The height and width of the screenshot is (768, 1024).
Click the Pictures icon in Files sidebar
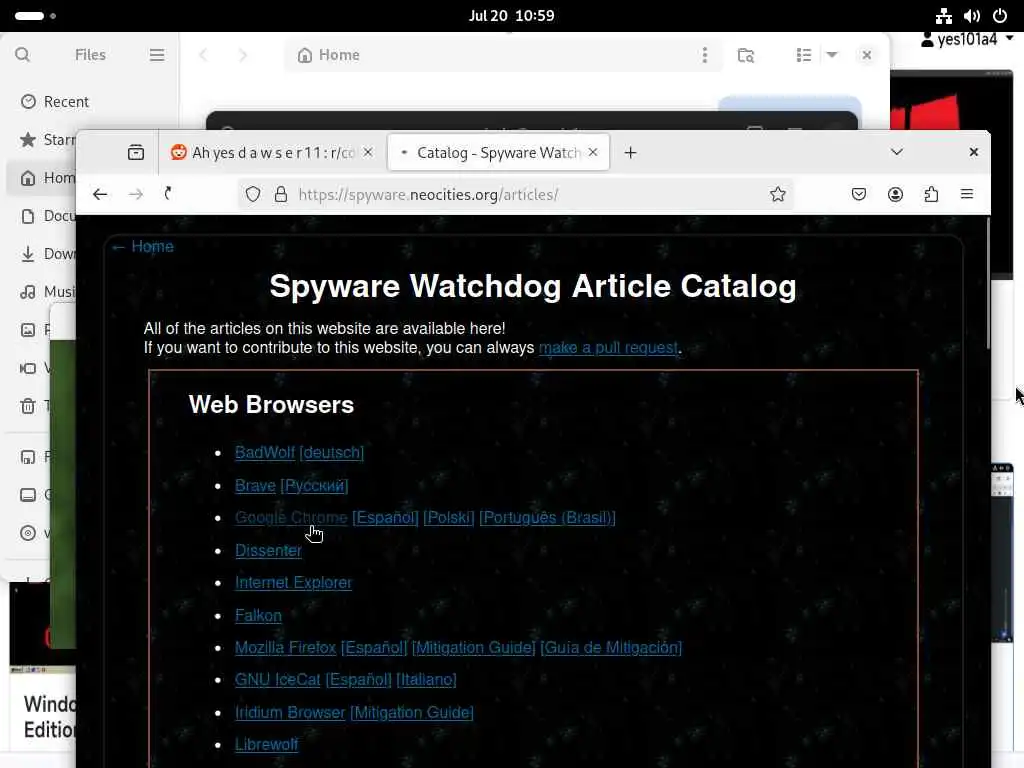click(x=28, y=330)
